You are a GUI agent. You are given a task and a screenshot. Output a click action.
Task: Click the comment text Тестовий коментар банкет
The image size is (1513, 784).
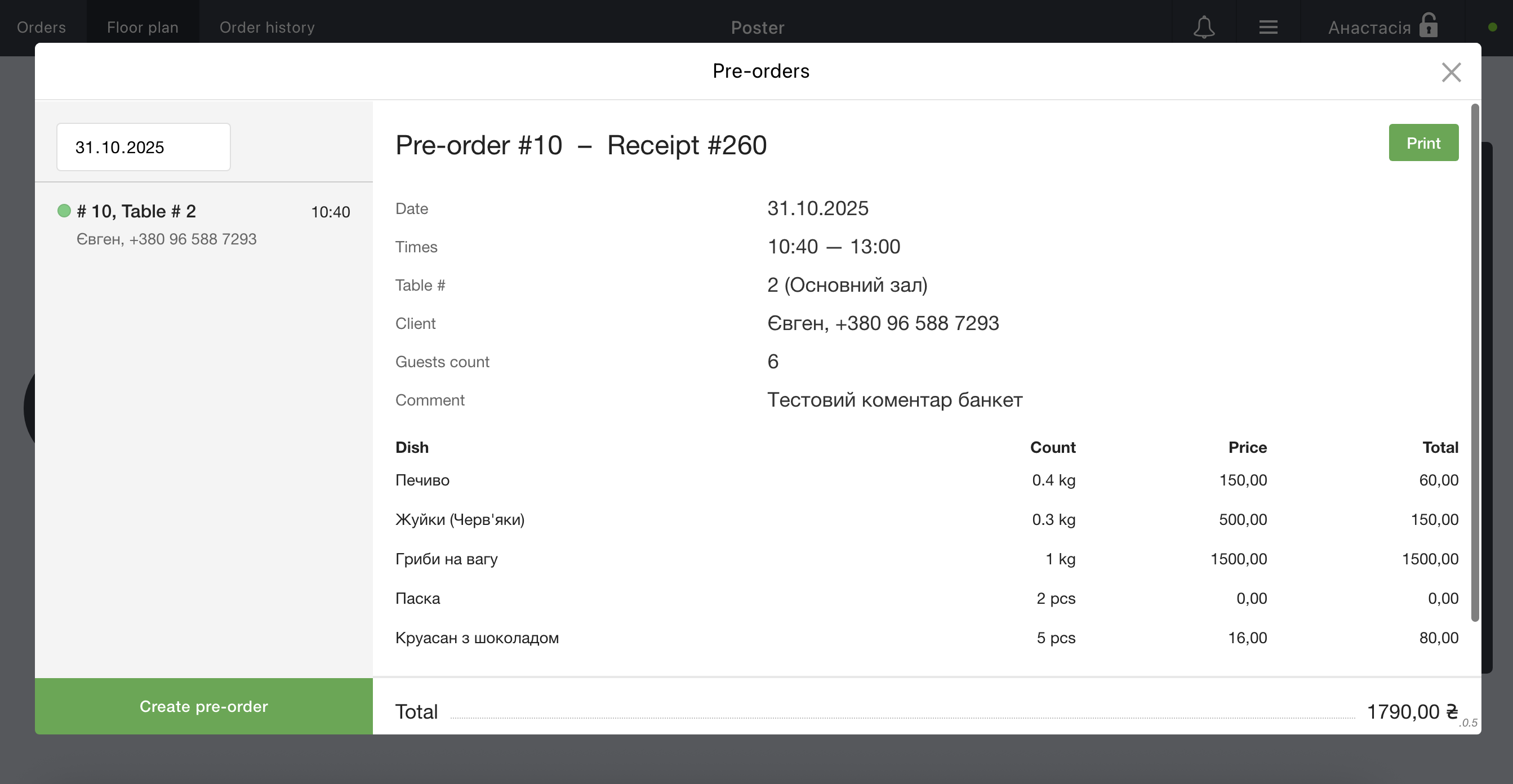[x=895, y=400]
